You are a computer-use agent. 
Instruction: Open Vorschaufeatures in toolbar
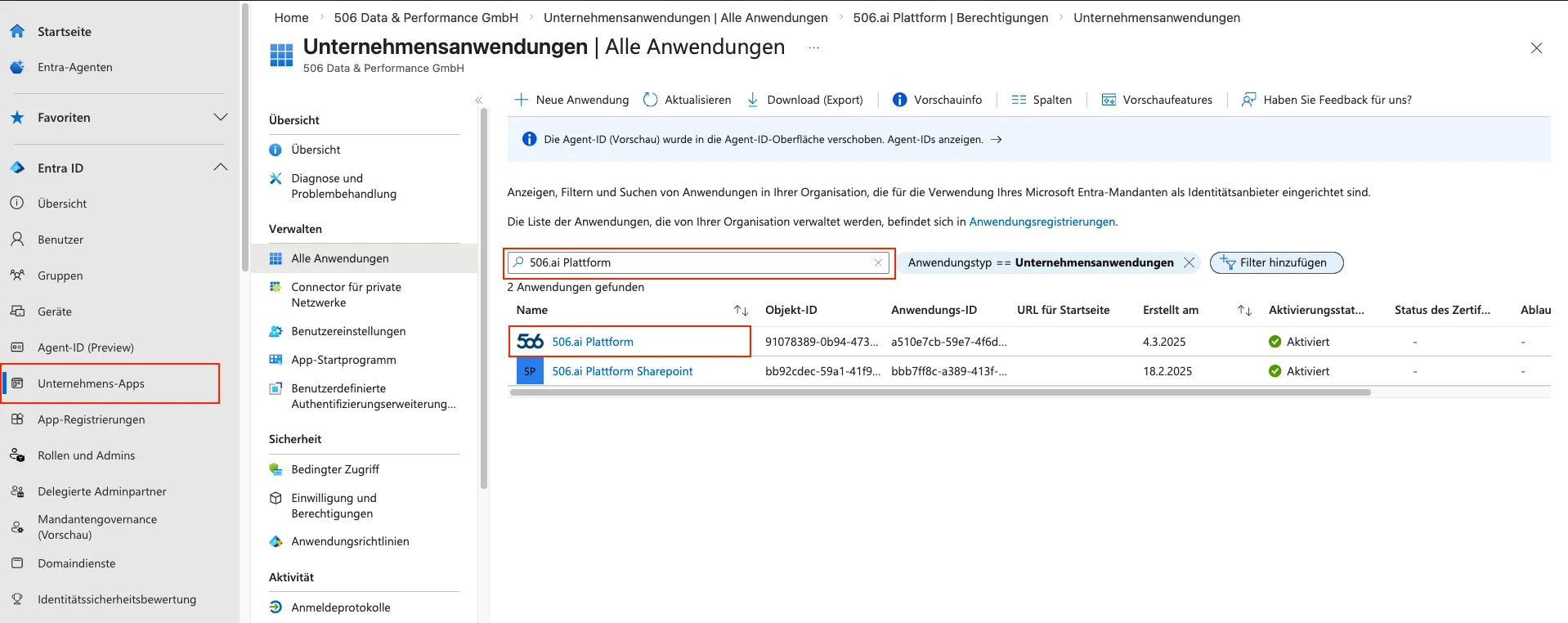point(1157,100)
